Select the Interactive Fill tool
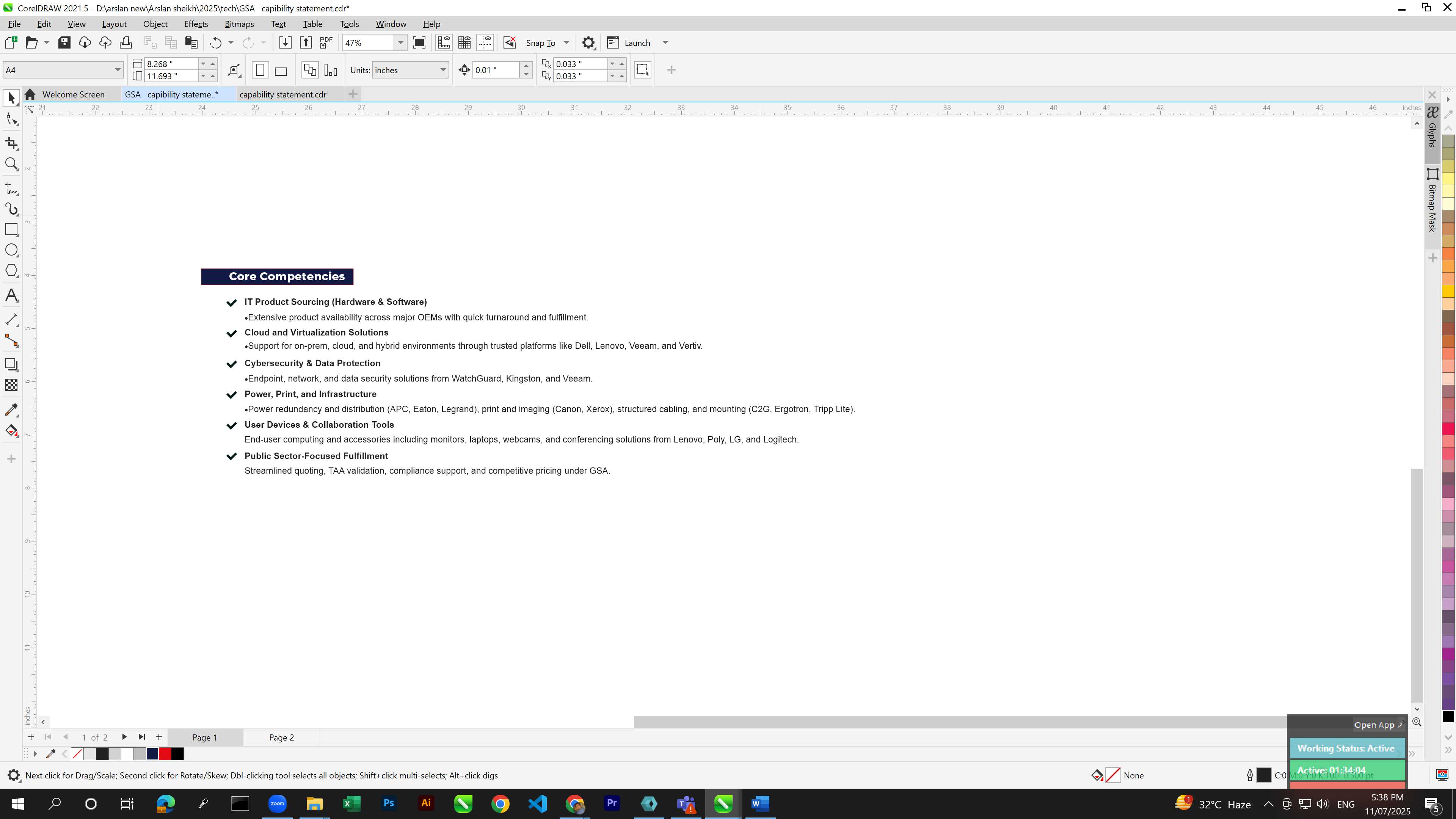Image resolution: width=1456 pixels, height=819 pixels. point(11,431)
